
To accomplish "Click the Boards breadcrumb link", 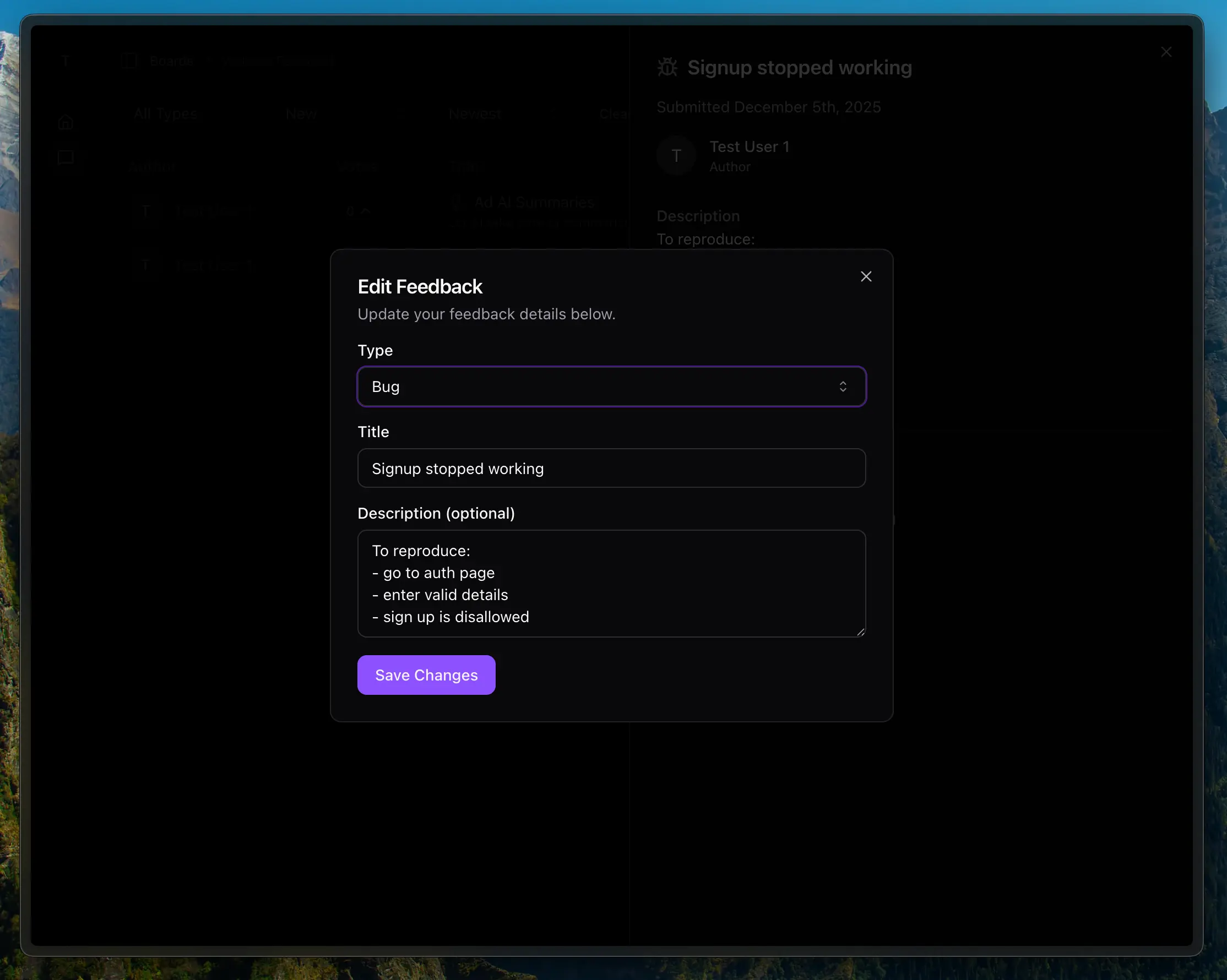I will point(171,61).
